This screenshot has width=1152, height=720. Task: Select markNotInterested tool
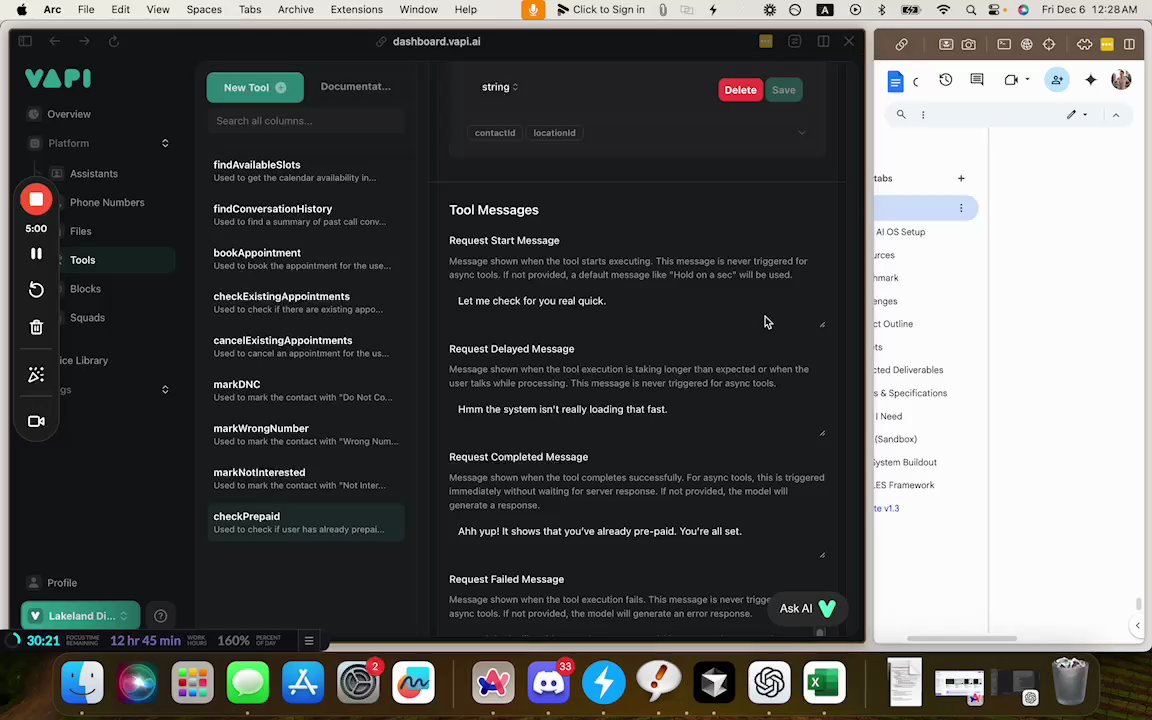306,478
